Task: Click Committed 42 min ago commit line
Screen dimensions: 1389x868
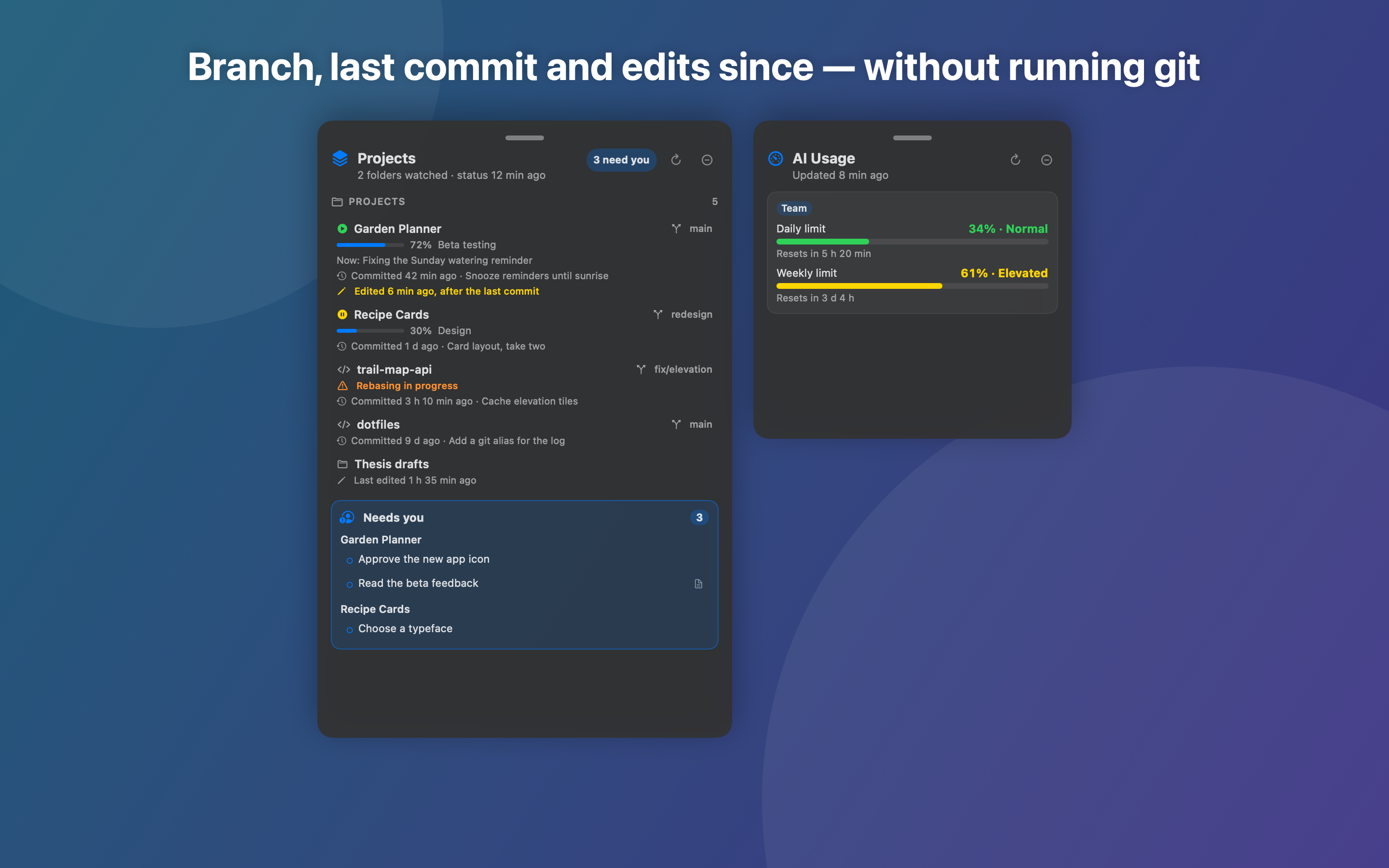Action: [479, 275]
